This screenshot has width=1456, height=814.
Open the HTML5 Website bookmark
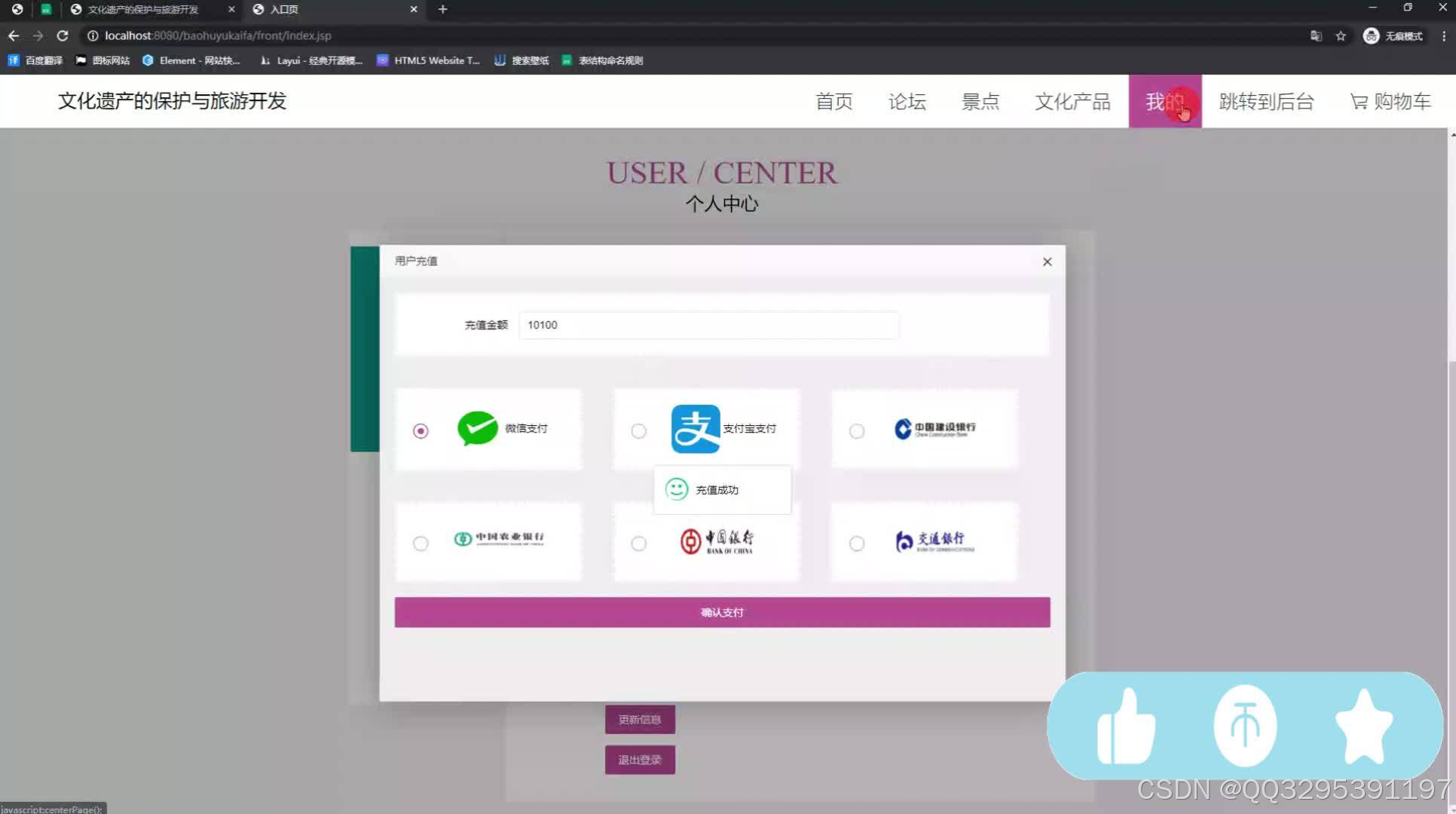tap(428, 60)
